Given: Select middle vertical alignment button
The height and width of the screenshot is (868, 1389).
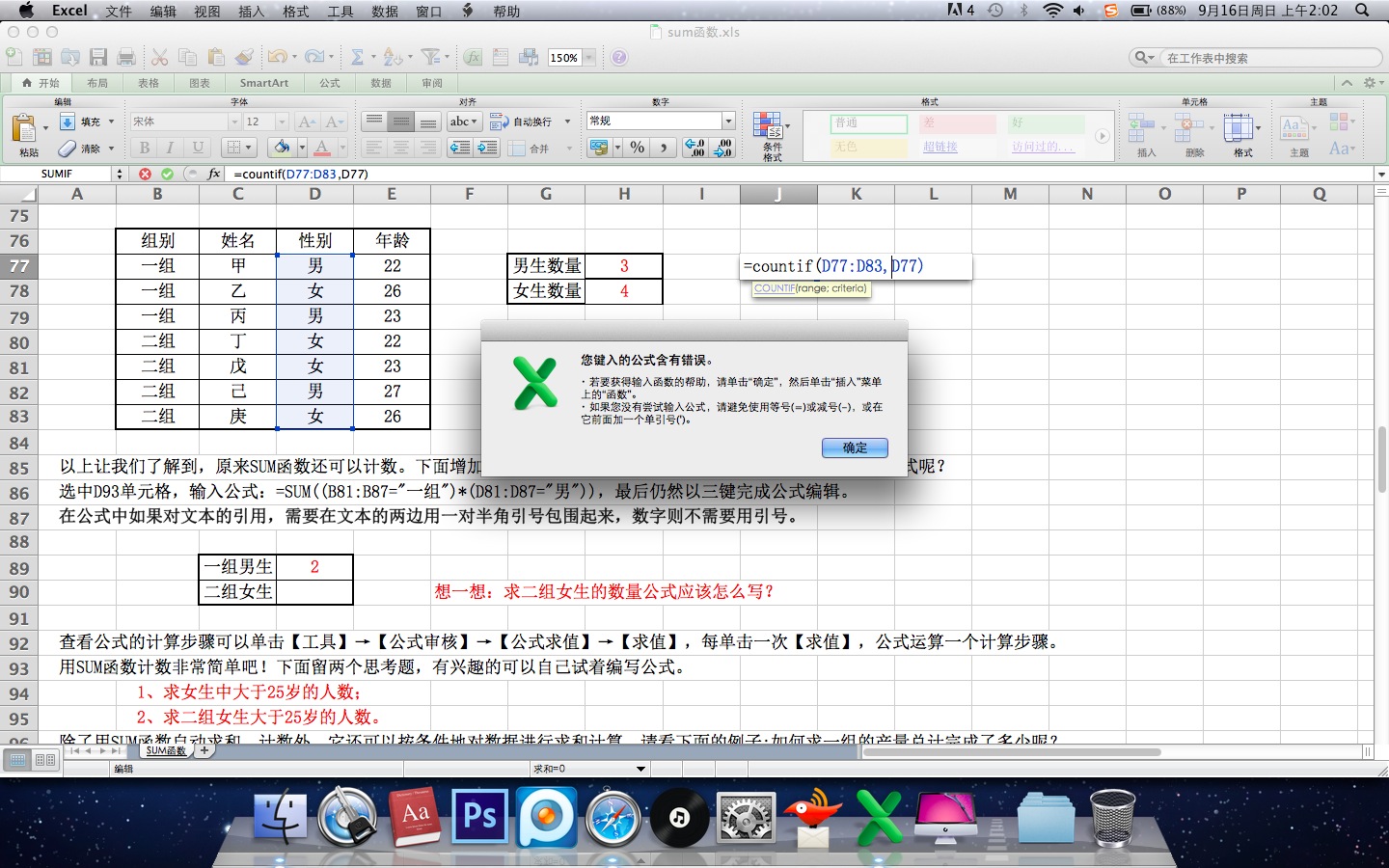Looking at the screenshot, I should click(x=401, y=122).
